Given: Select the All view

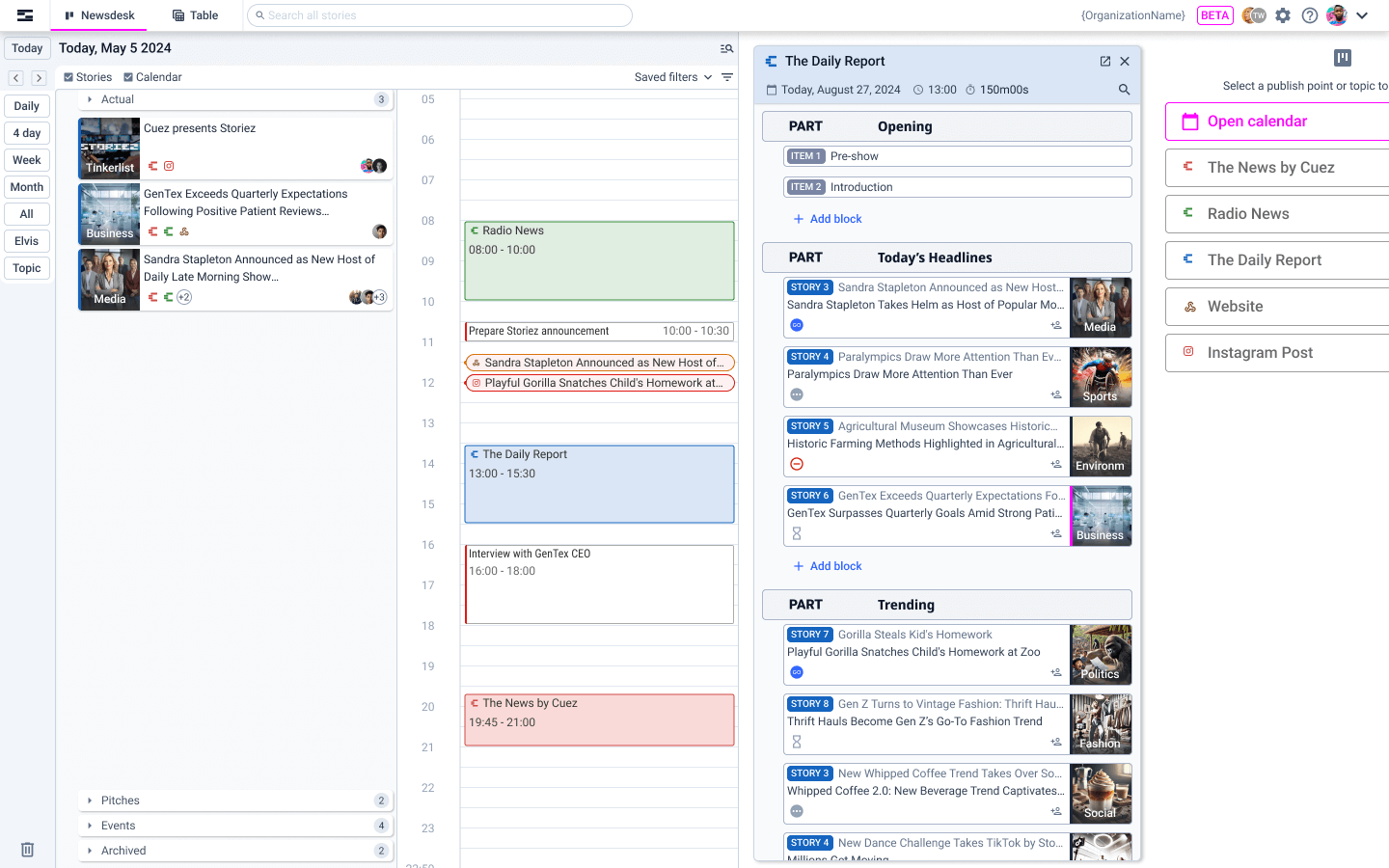Looking at the screenshot, I should (x=27, y=214).
